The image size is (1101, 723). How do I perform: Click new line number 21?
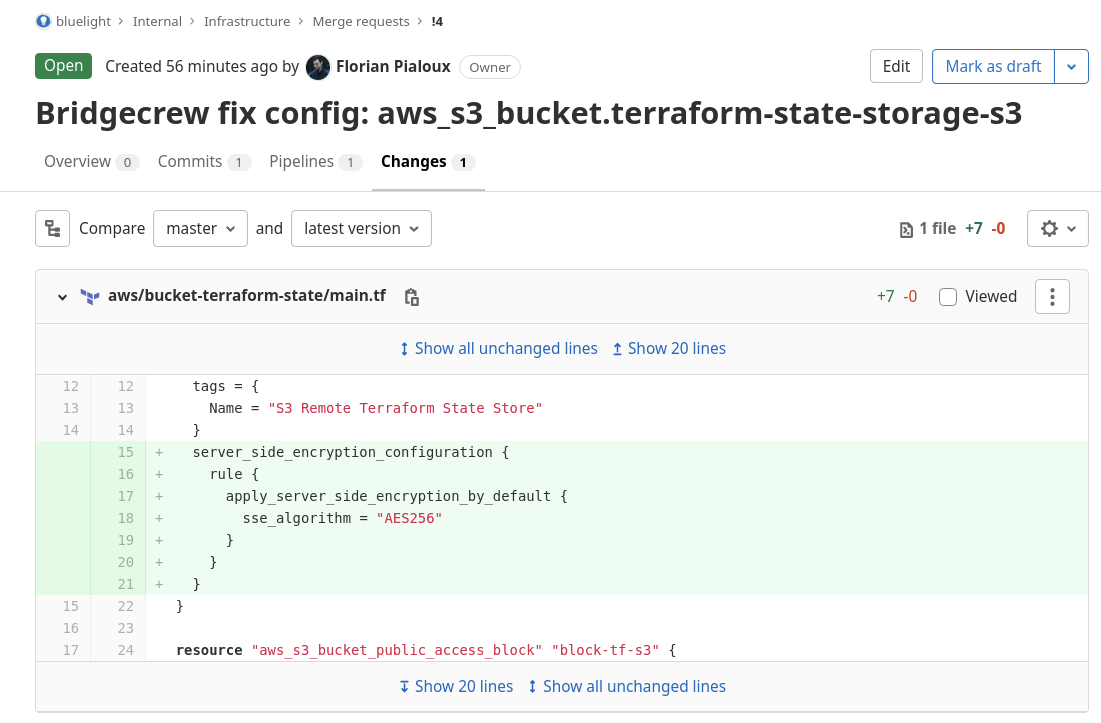(126, 584)
